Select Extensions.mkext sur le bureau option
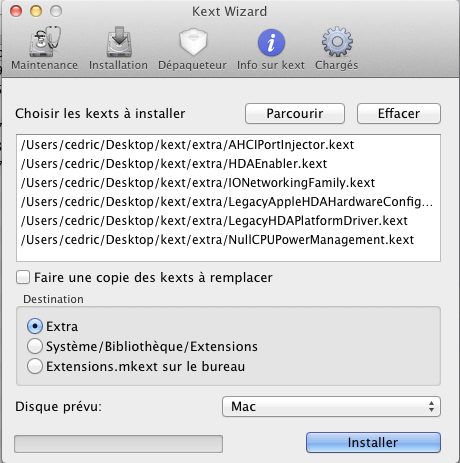Screen dimensions: 460x463 pyautogui.click(x=35, y=366)
